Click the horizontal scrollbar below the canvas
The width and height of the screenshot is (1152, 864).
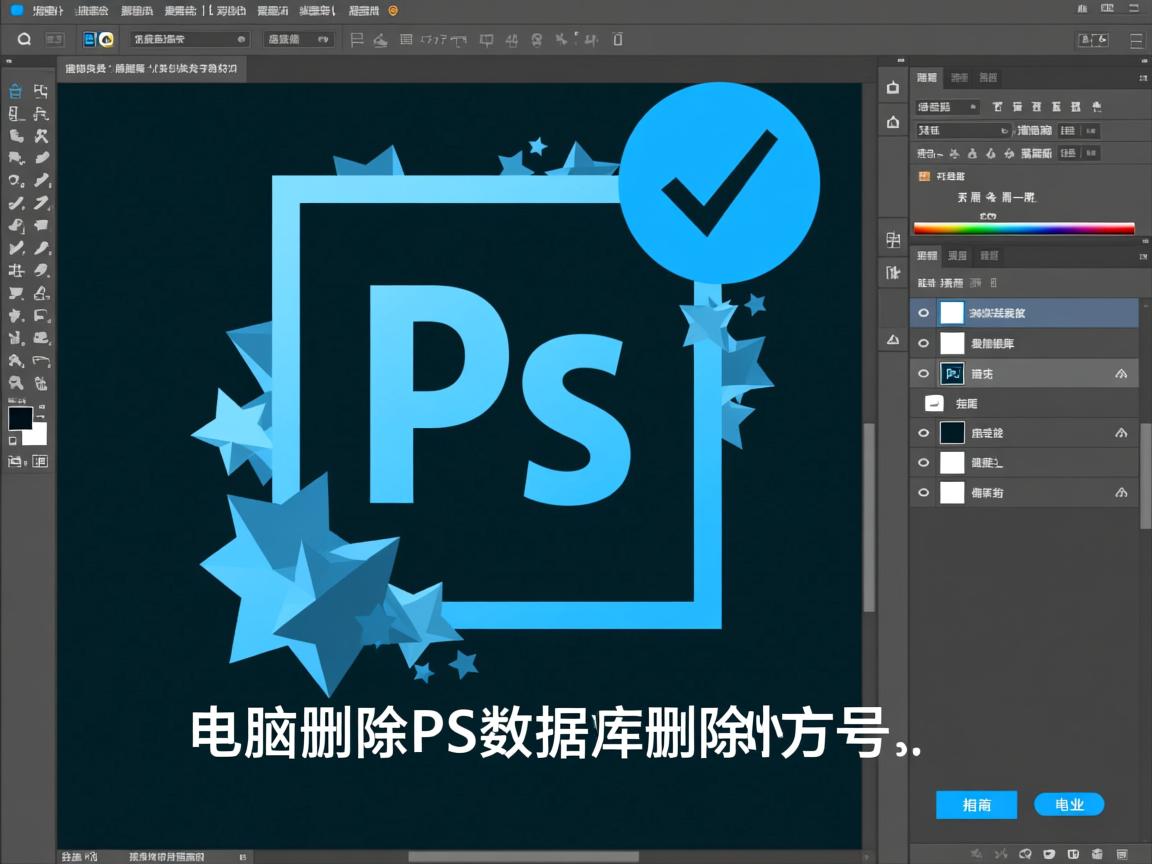click(x=522, y=857)
